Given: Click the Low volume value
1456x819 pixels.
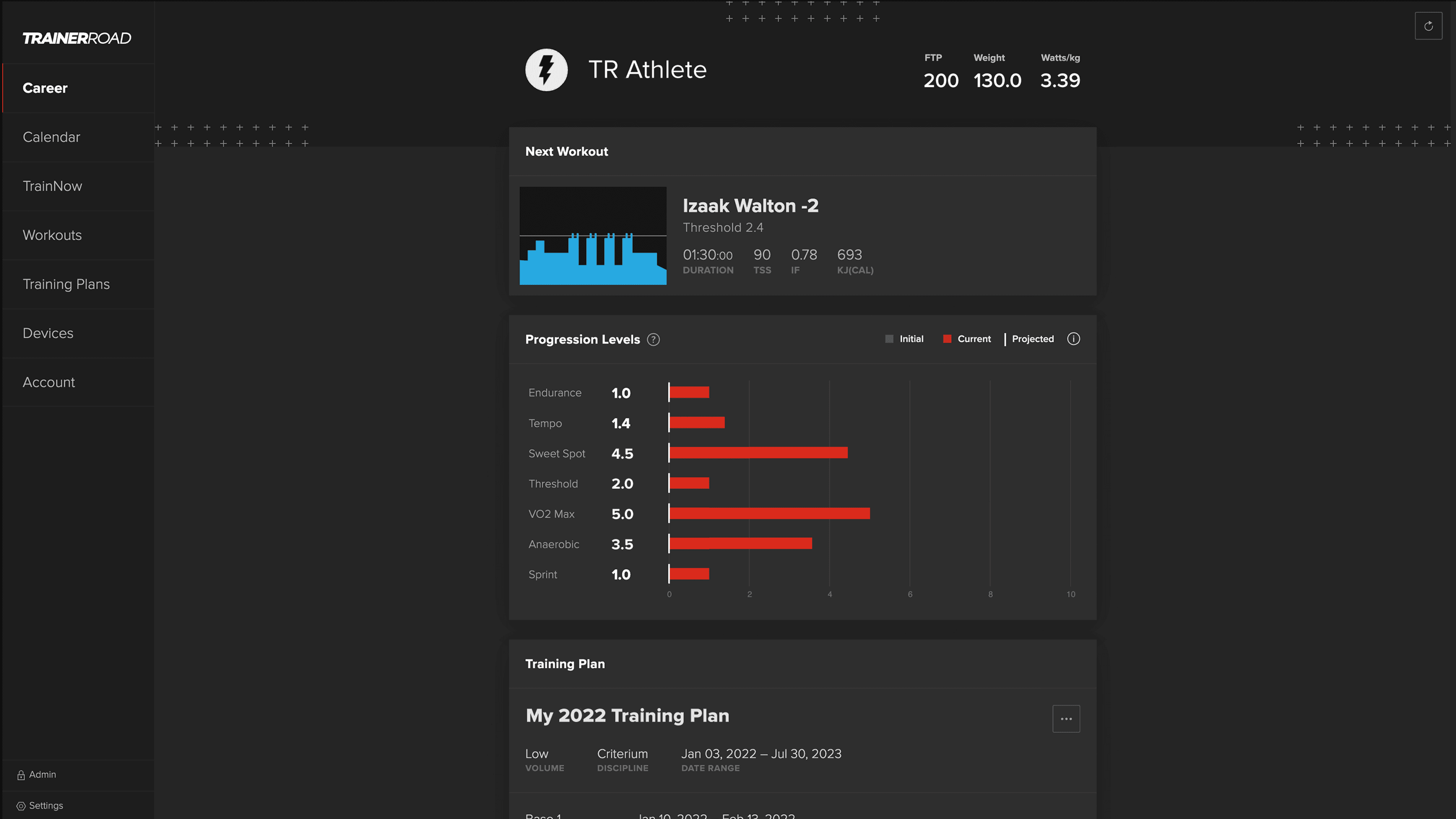Looking at the screenshot, I should tap(536, 754).
